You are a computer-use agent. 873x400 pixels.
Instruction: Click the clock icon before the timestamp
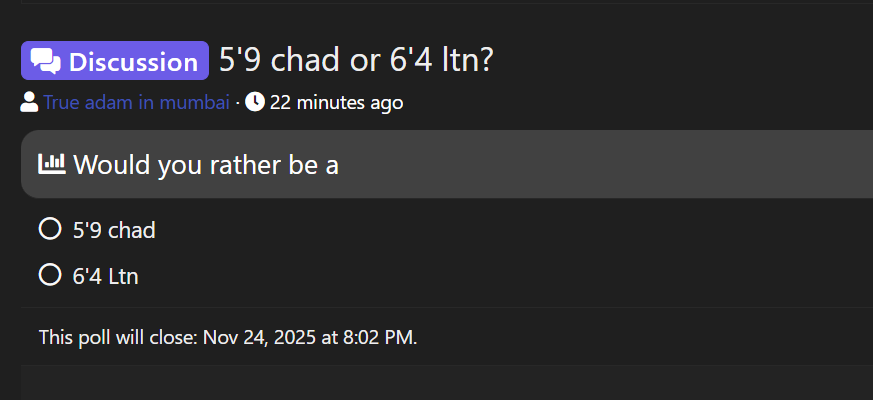coord(255,102)
